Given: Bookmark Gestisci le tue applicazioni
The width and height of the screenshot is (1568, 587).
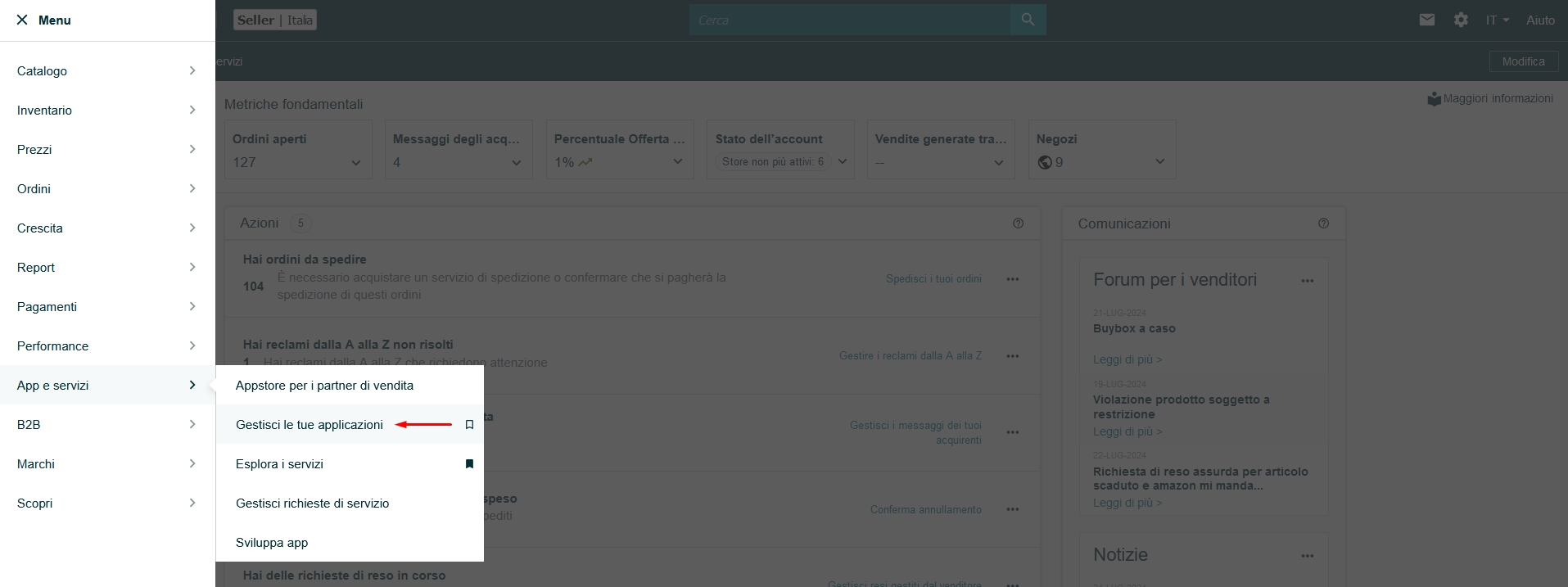Looking at the screenshot, I should 469,425.
